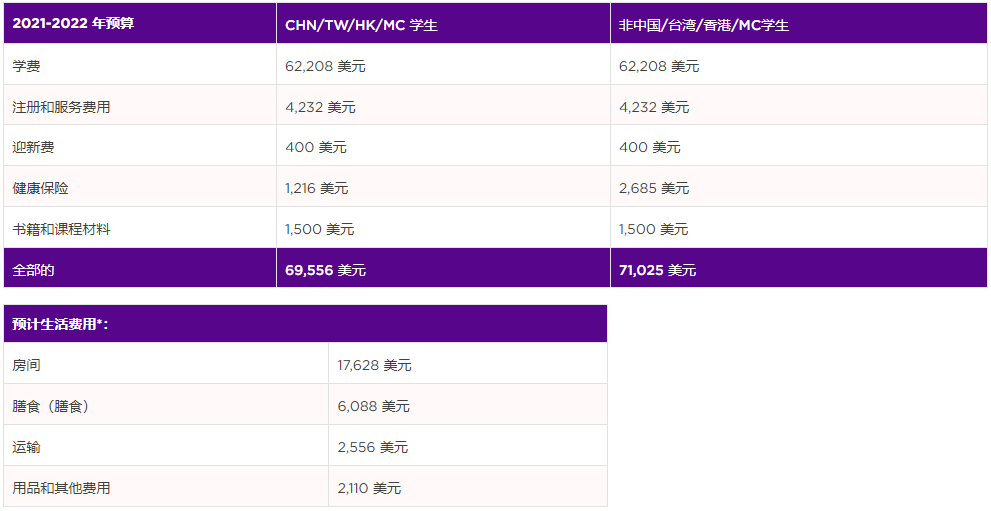Select the 2,685 美元 health insurance value
This screenshot has width=991, height=511.
pos(654,188)
